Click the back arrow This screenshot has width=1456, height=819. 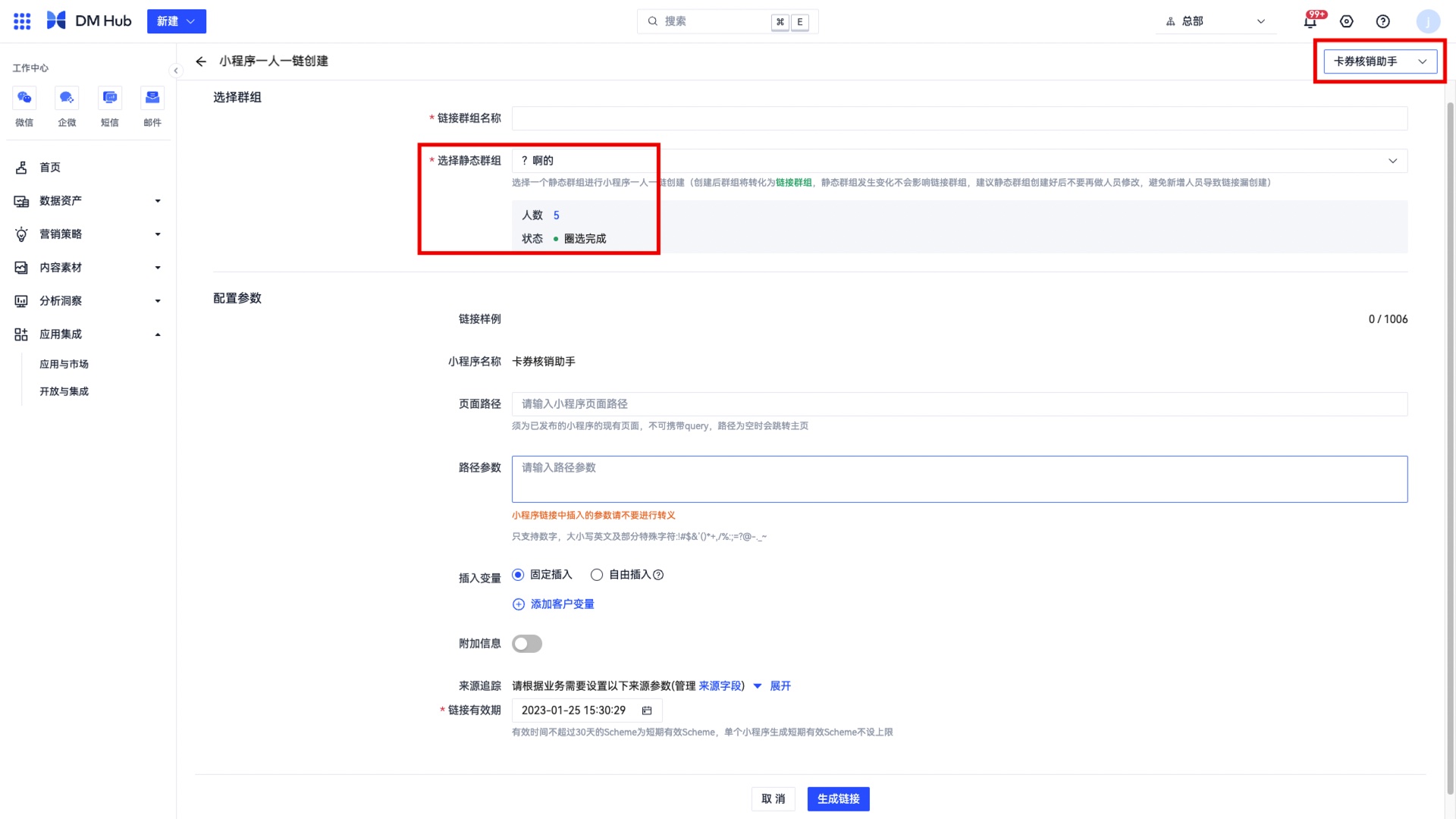tap(201, 61)
